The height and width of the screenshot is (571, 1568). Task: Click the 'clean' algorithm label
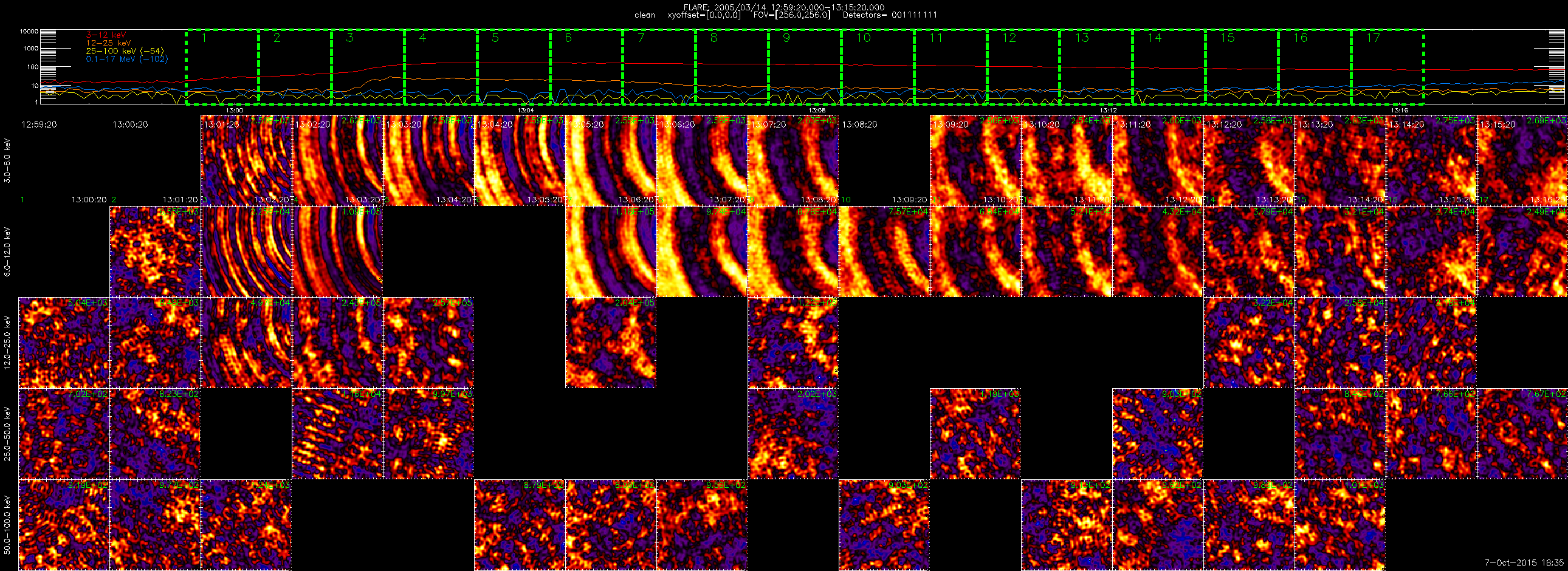[645, 15]
